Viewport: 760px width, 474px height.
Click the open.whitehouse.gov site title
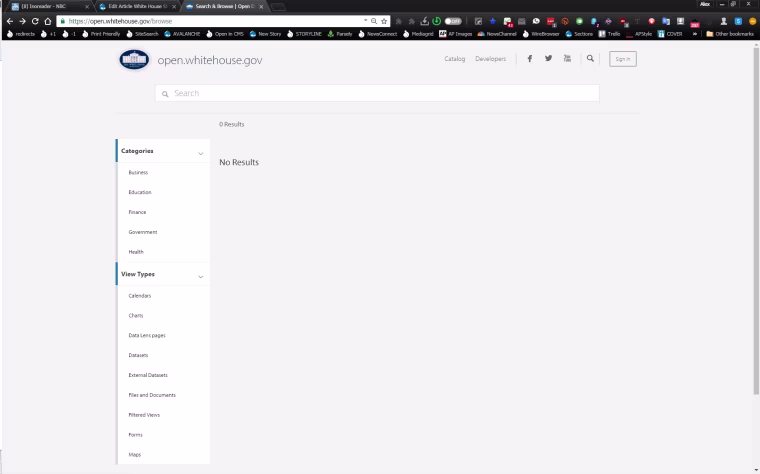tap(210, 60)
